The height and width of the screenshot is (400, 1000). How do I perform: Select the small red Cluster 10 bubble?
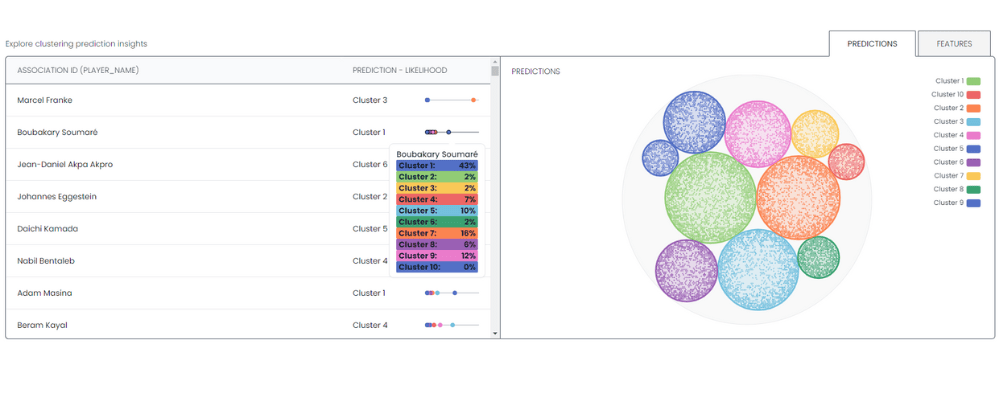(846, 162)
